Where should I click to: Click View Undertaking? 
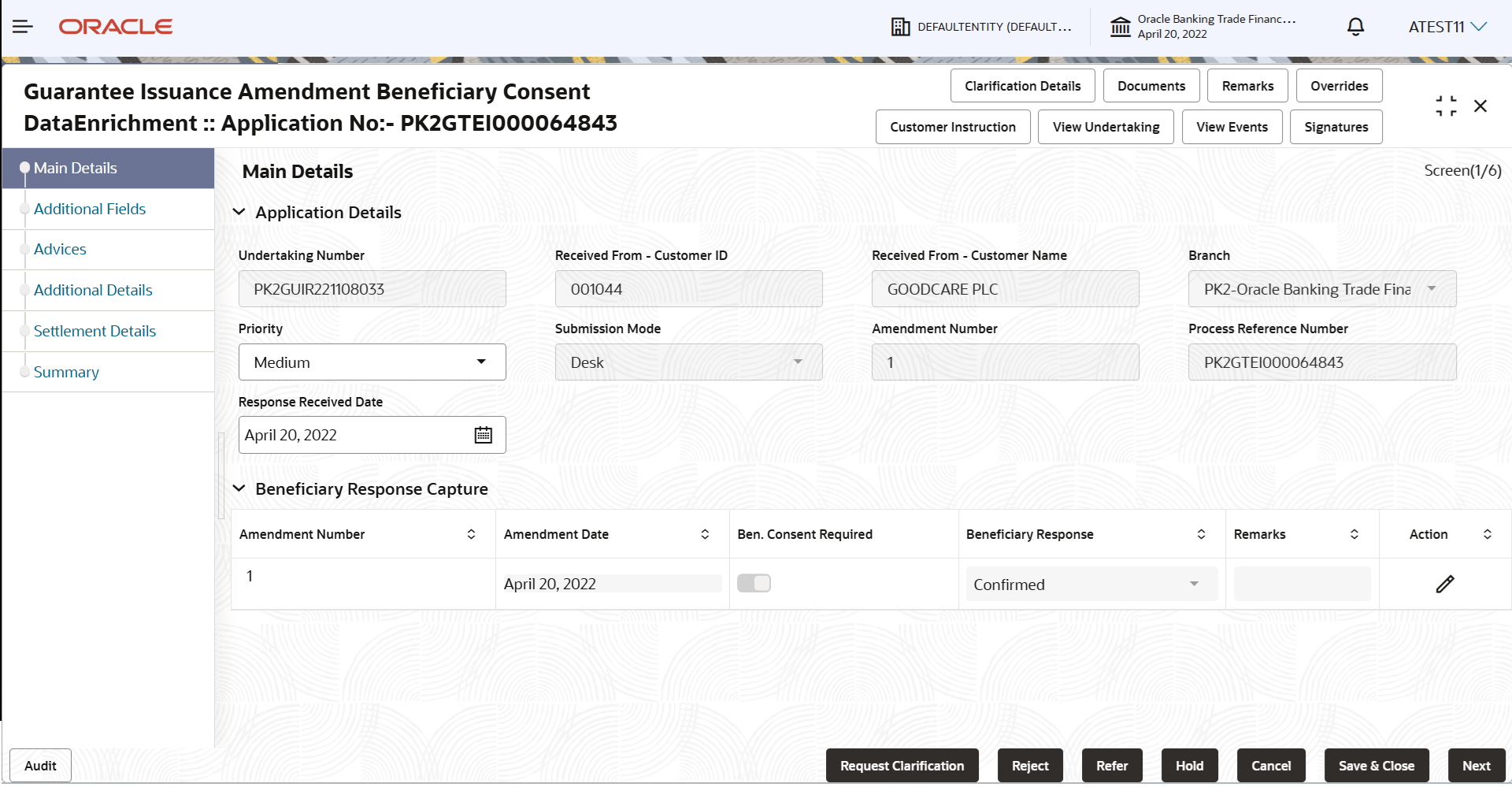coord(1106,127)
